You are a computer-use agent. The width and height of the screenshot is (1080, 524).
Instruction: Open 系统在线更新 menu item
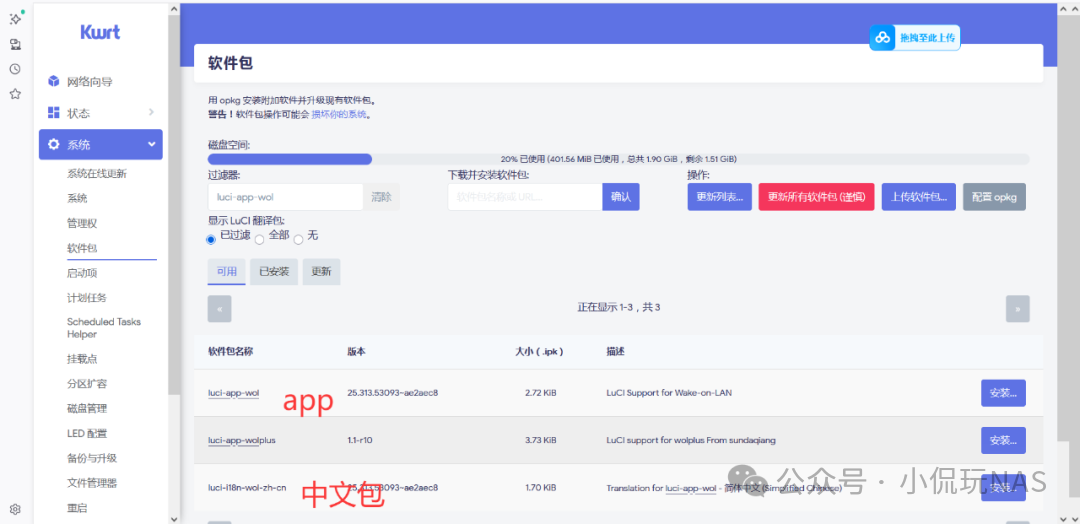pyautogui.click(x=96, y=174)
